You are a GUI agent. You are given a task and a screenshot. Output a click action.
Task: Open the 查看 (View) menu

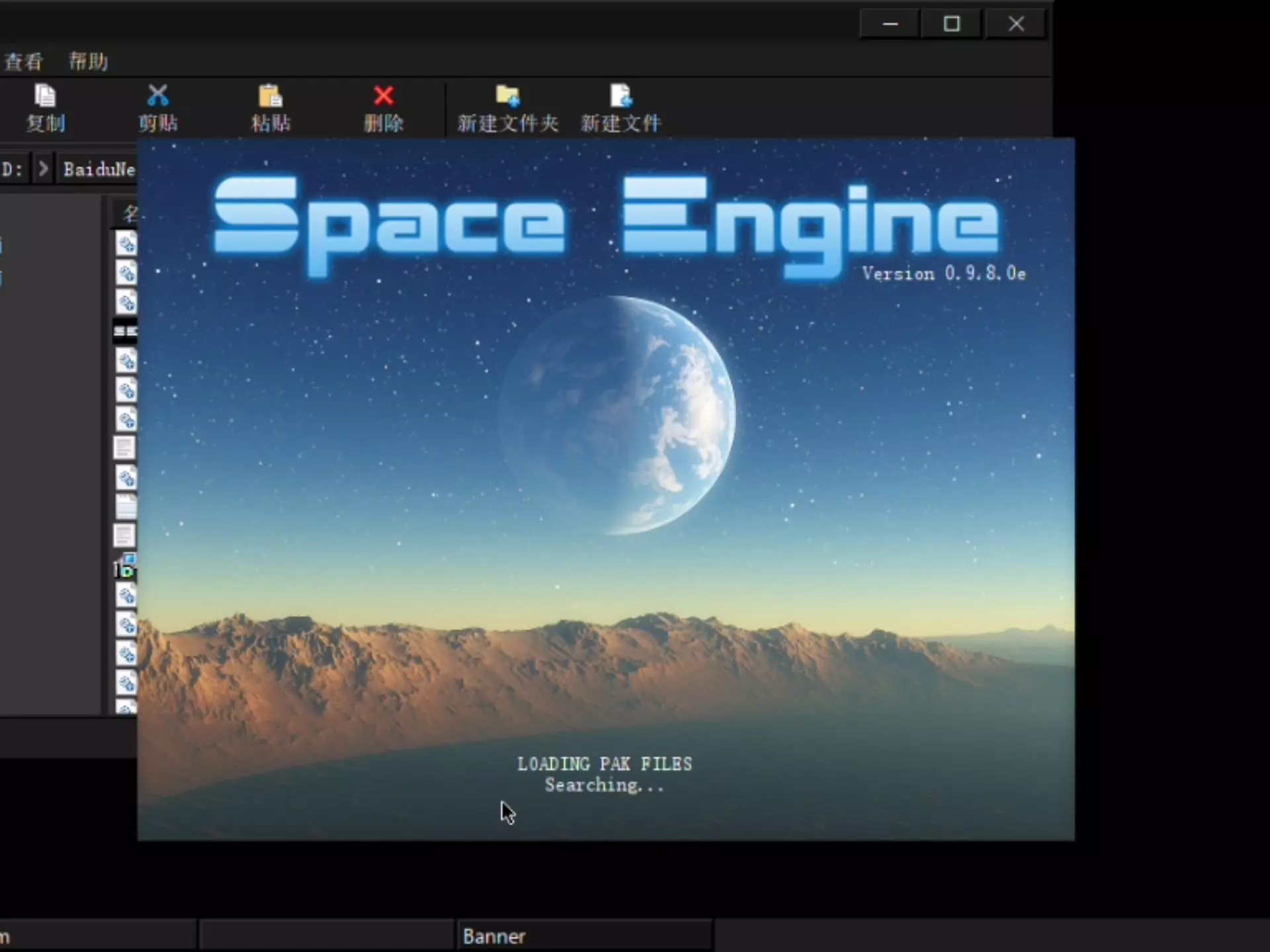(x=24, y=61)
